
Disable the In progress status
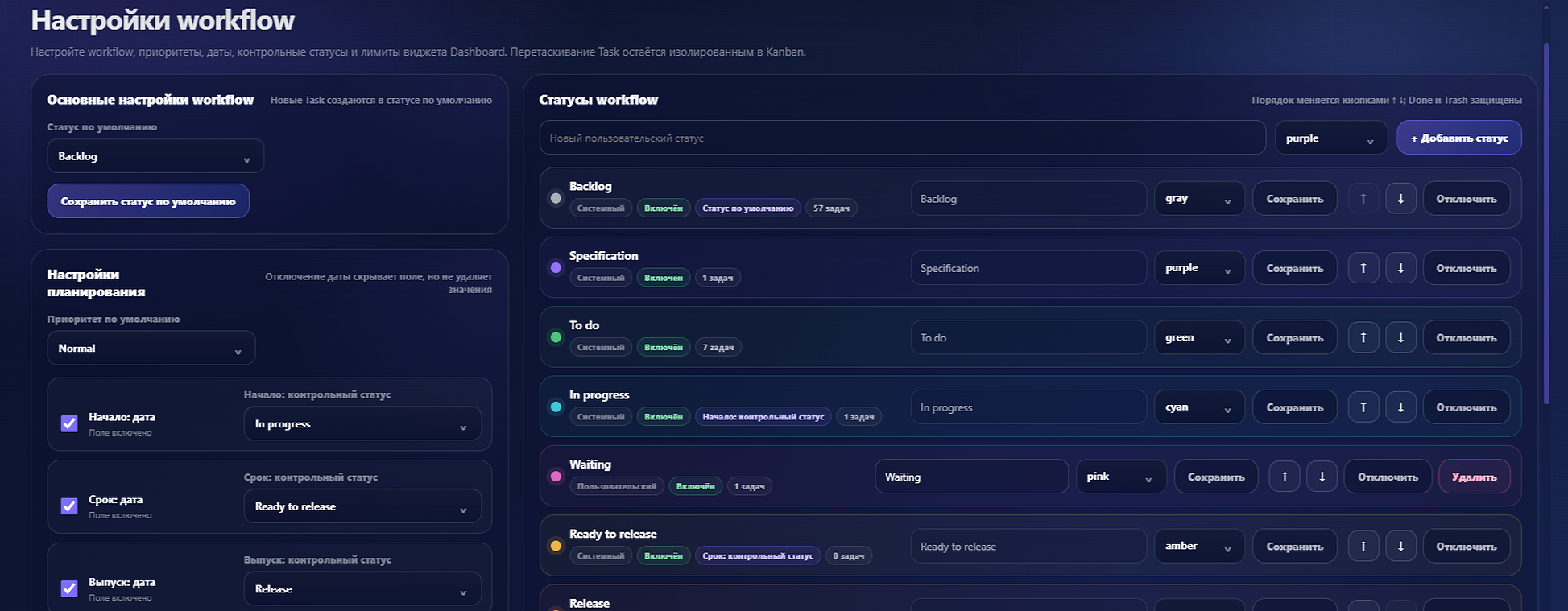pos(1467,407)
